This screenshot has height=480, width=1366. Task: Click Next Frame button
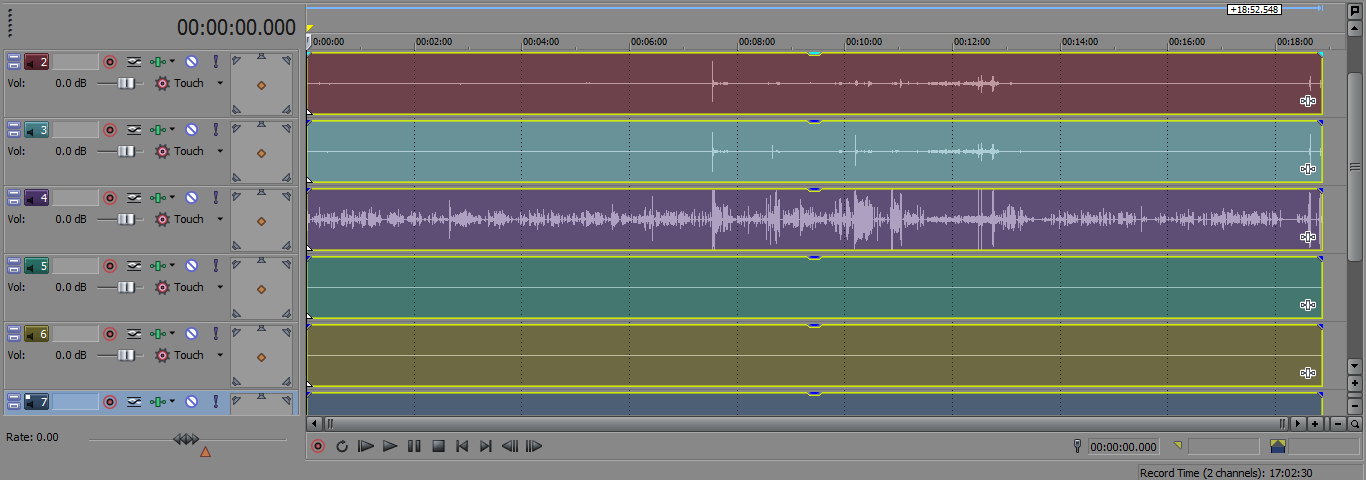click(x=534, y=446)
